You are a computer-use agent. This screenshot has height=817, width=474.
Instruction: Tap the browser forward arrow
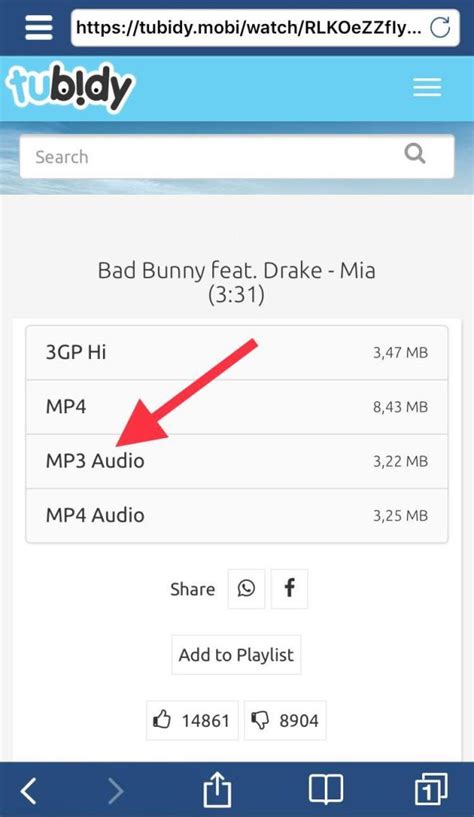click(x=116, y=790)
